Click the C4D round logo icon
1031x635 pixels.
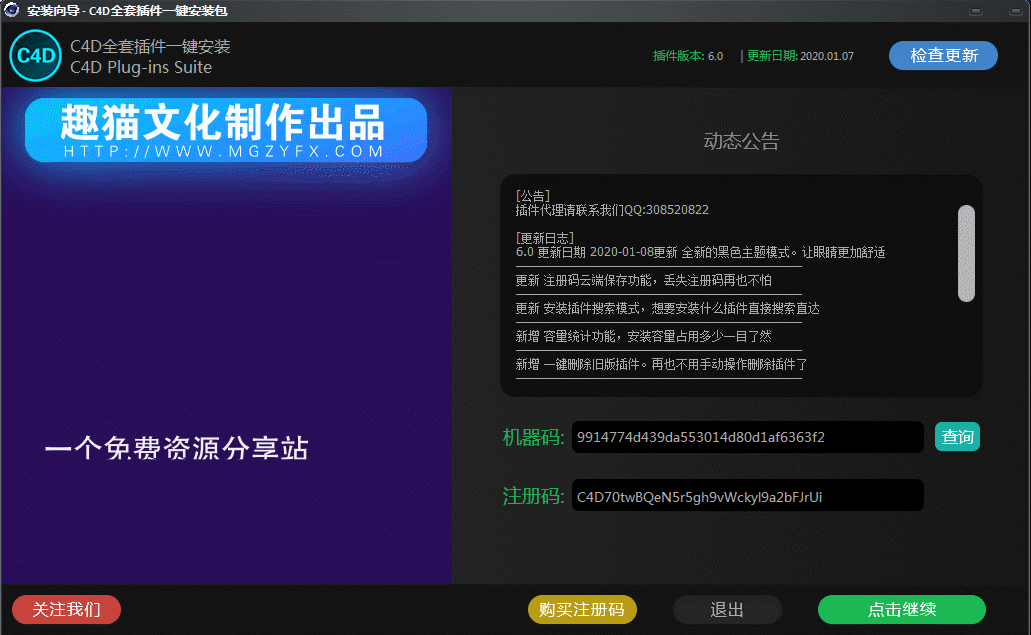pos(36,56)
